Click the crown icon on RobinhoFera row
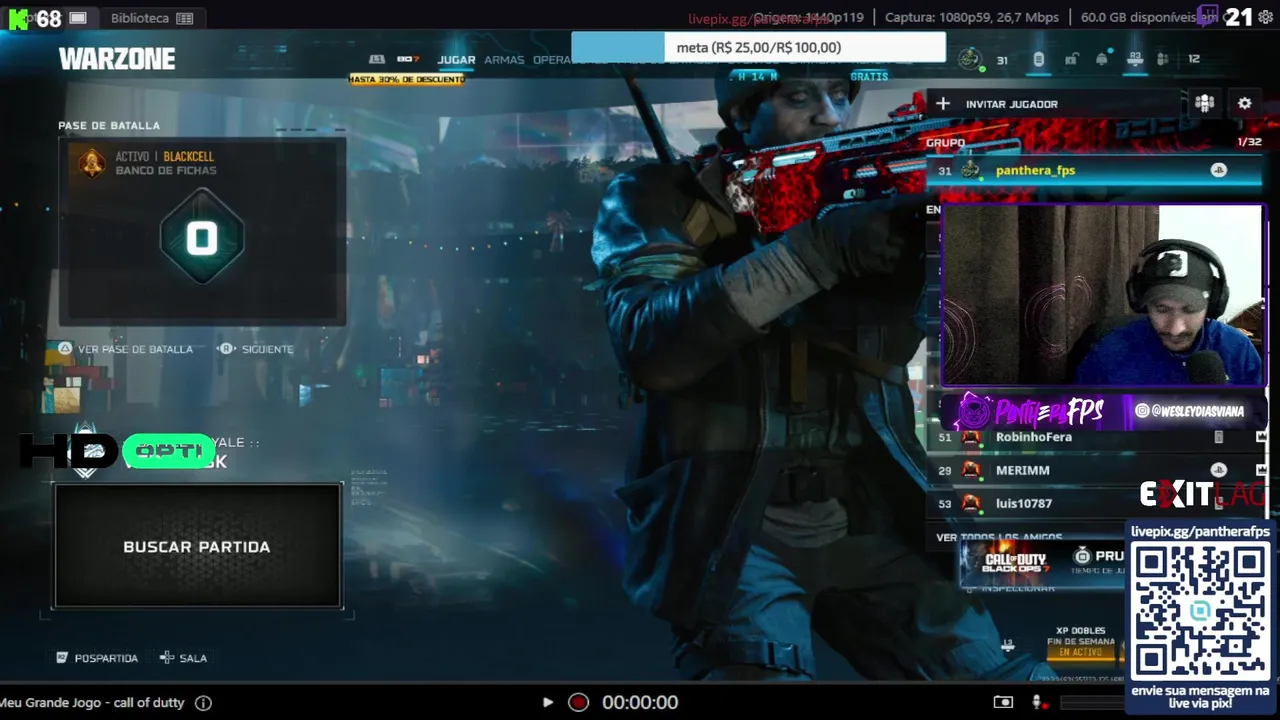 (x=1261, y=437)
